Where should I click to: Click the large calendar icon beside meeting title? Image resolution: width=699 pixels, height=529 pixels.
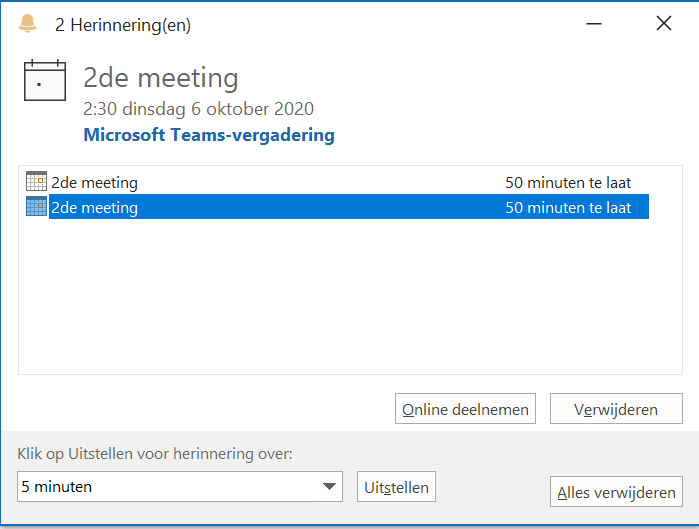[45, 80]
